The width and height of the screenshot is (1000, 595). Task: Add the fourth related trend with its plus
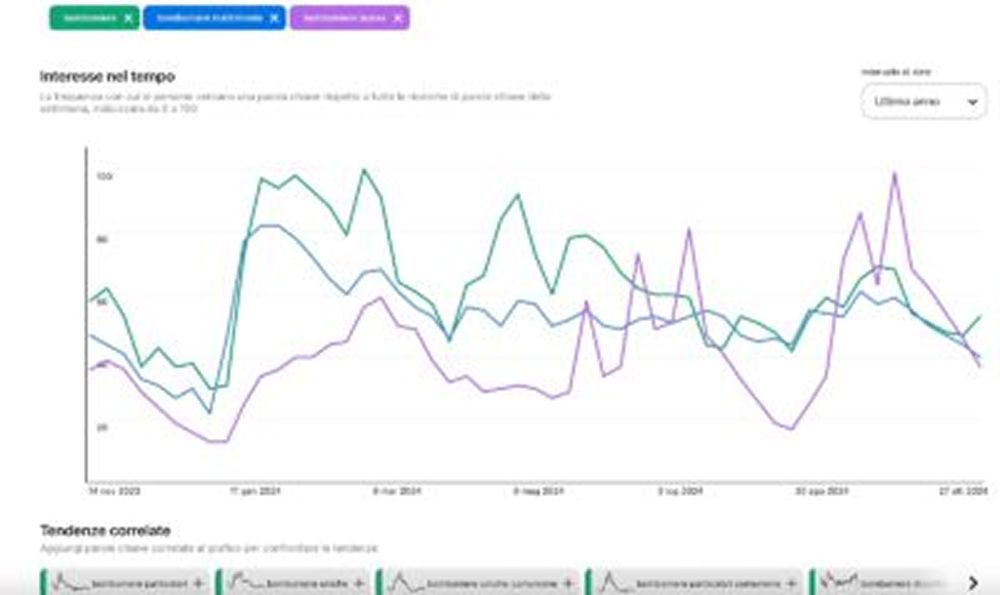coord(790,582)
